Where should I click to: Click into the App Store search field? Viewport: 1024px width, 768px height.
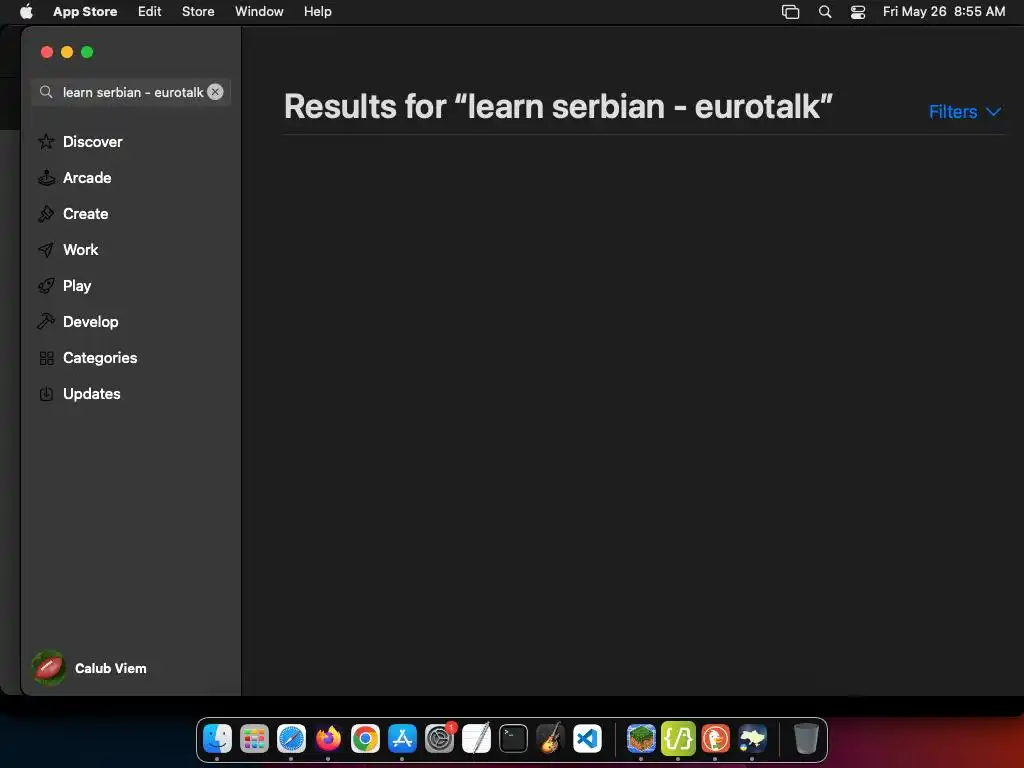(131, 92)
